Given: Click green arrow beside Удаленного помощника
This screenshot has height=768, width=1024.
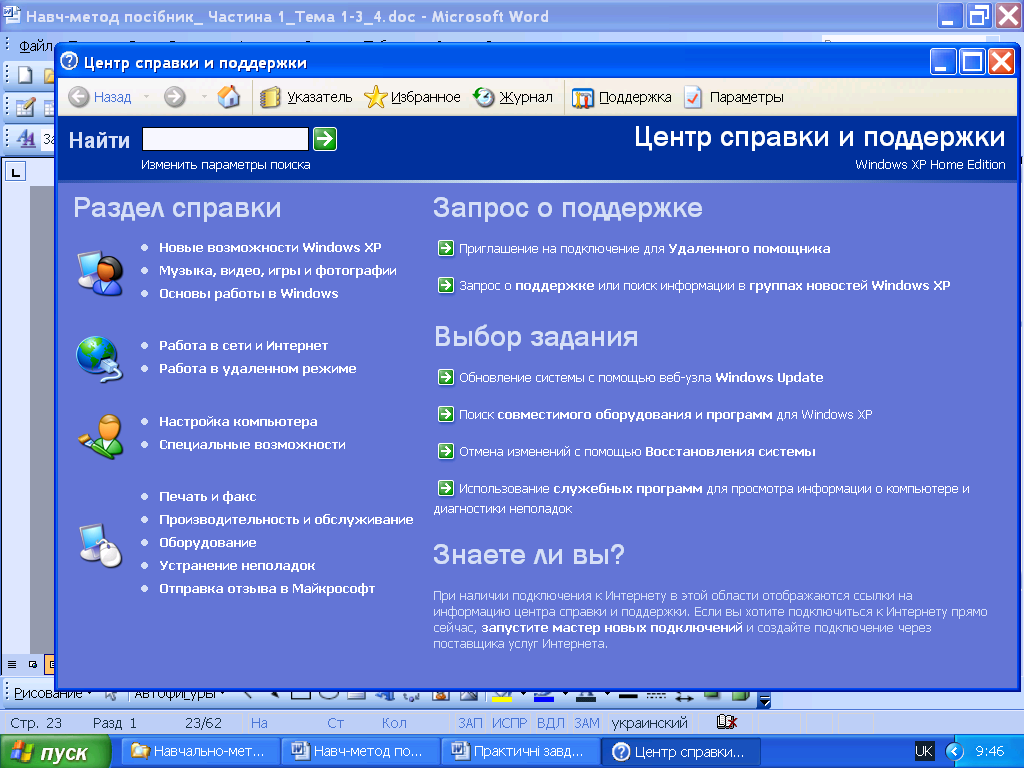Looking at the screenshot, I should coord(445,248).
